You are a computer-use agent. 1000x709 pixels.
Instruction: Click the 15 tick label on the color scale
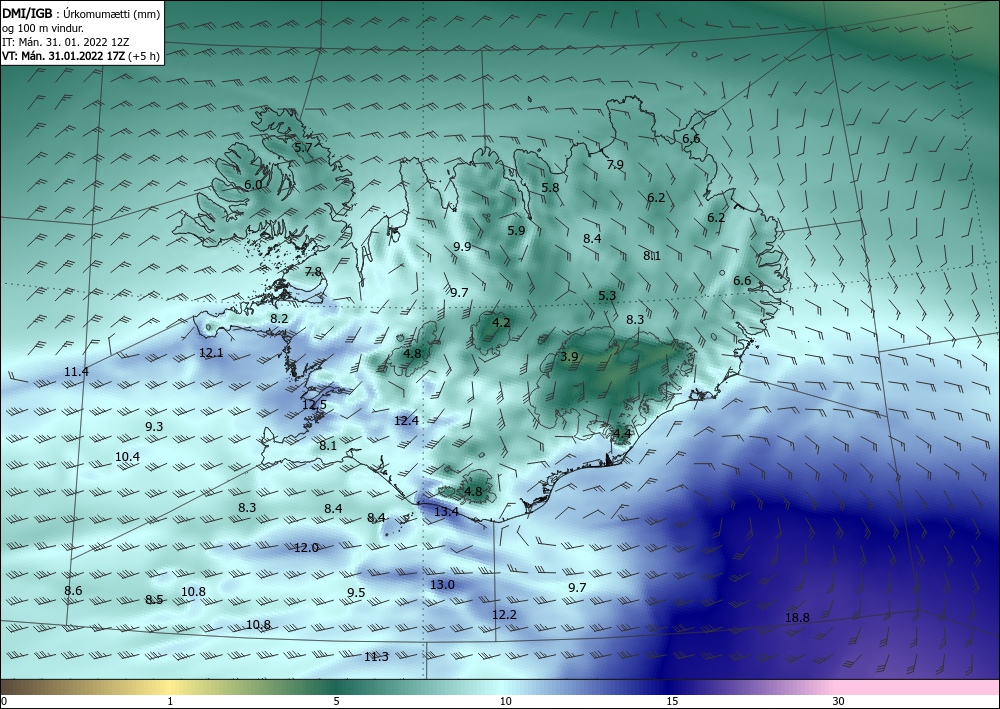pos(672,702)
